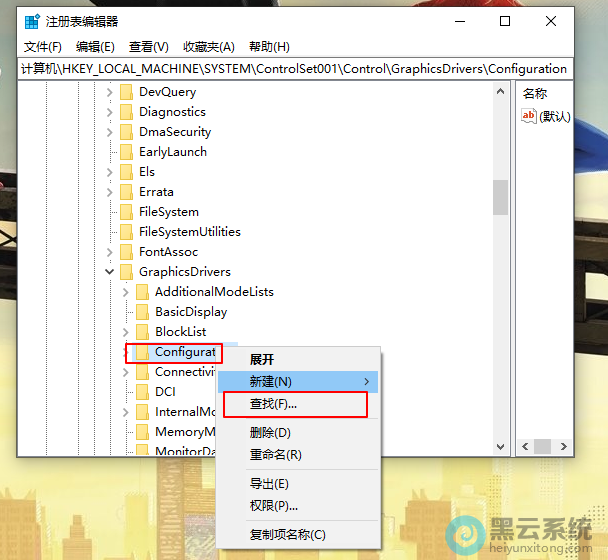Image resolution: width=608 pixels, height=560 pixels.
Task: Collapse the GraphicsDrivers tree node
Action: [x=110, y=272]
